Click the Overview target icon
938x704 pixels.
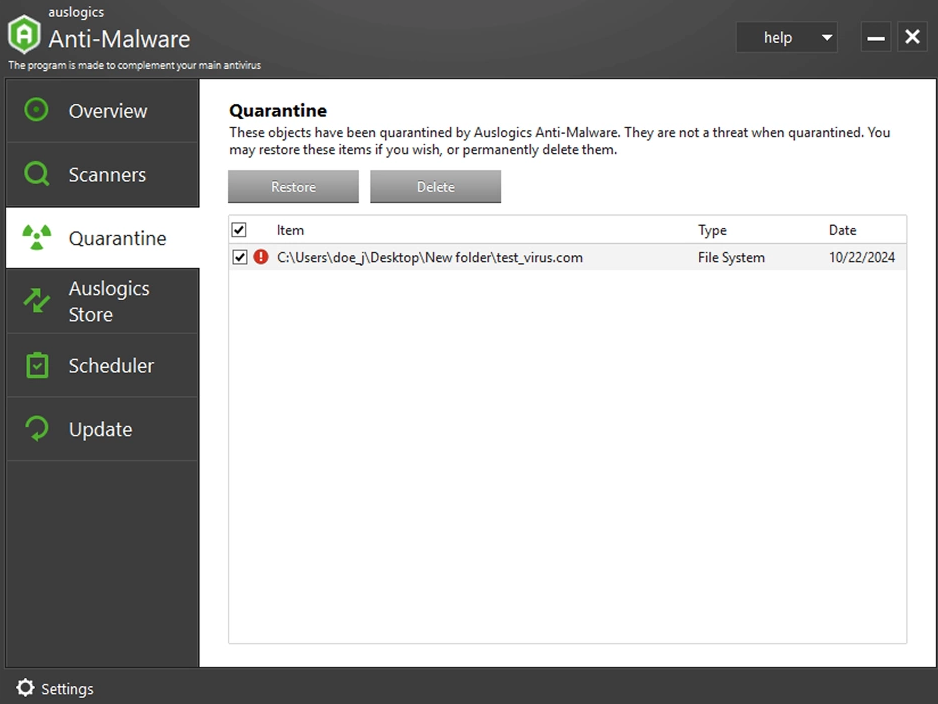pos(37,110)
